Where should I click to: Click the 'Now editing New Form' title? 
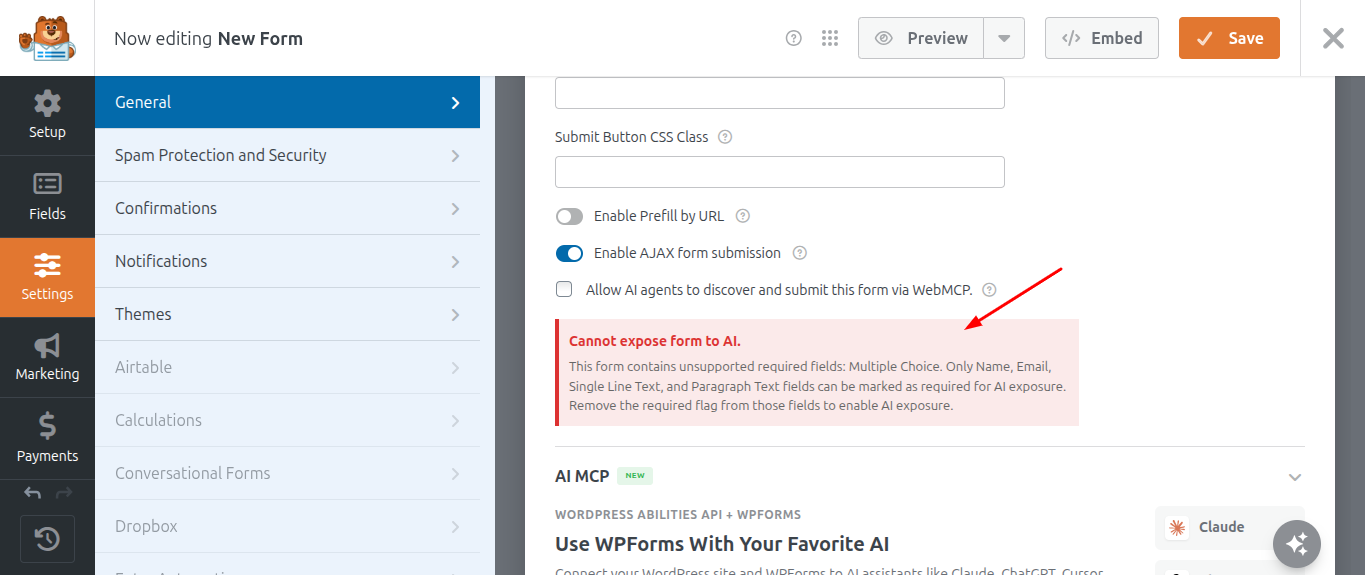tap(208, 39)
